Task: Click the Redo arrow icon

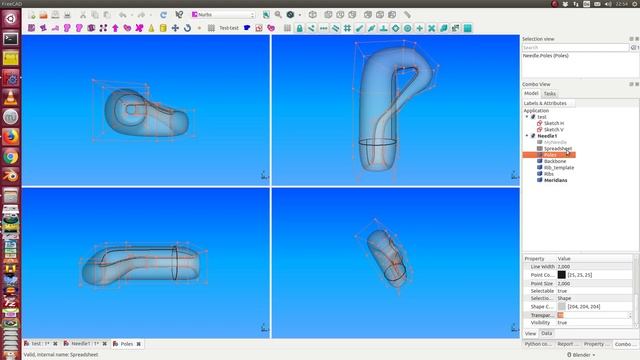Action: pos(142,15)
